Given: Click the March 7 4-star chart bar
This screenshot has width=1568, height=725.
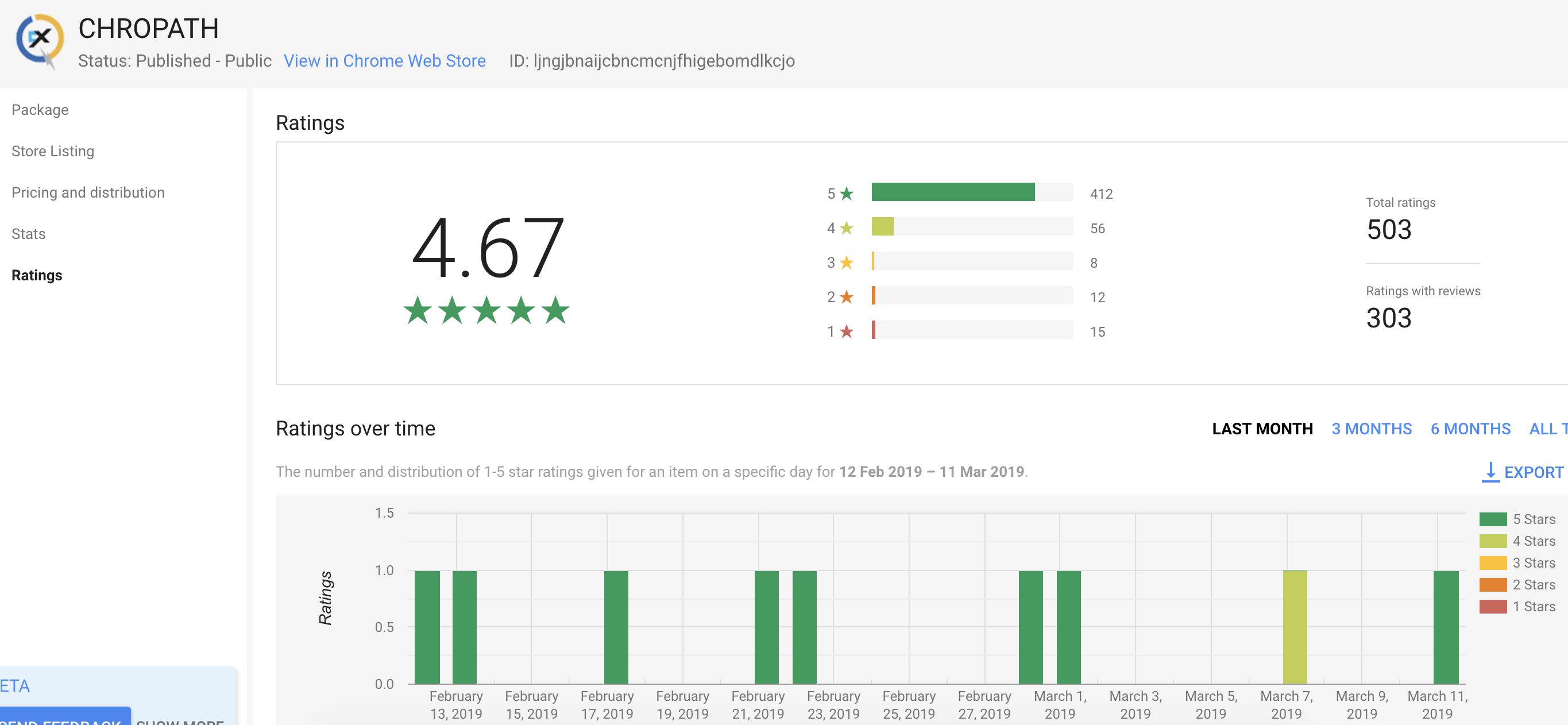Looking at the screenshot, I should click(1294, 627).
